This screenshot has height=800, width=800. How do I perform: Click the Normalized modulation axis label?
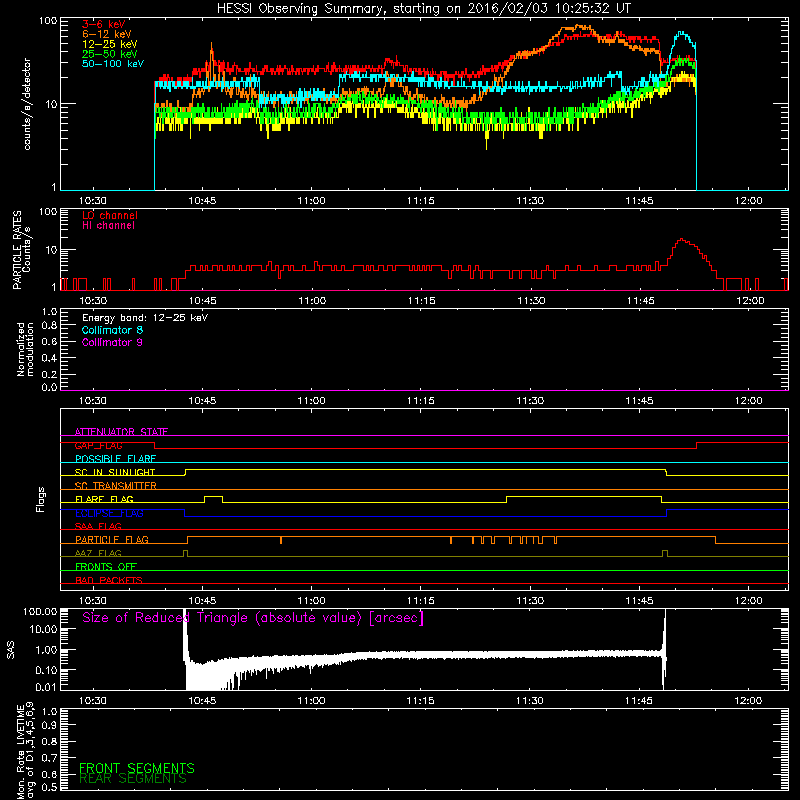25,349
